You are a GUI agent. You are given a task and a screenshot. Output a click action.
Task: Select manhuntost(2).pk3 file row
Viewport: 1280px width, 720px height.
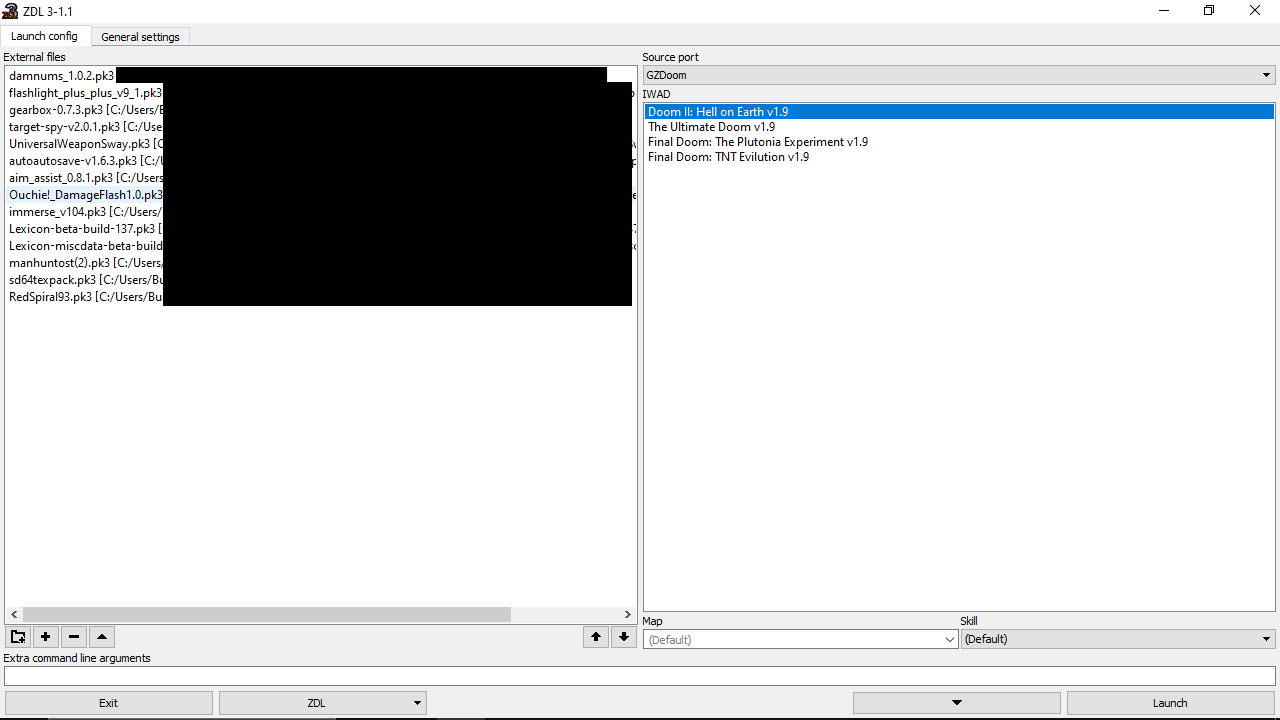coord(320,263)
